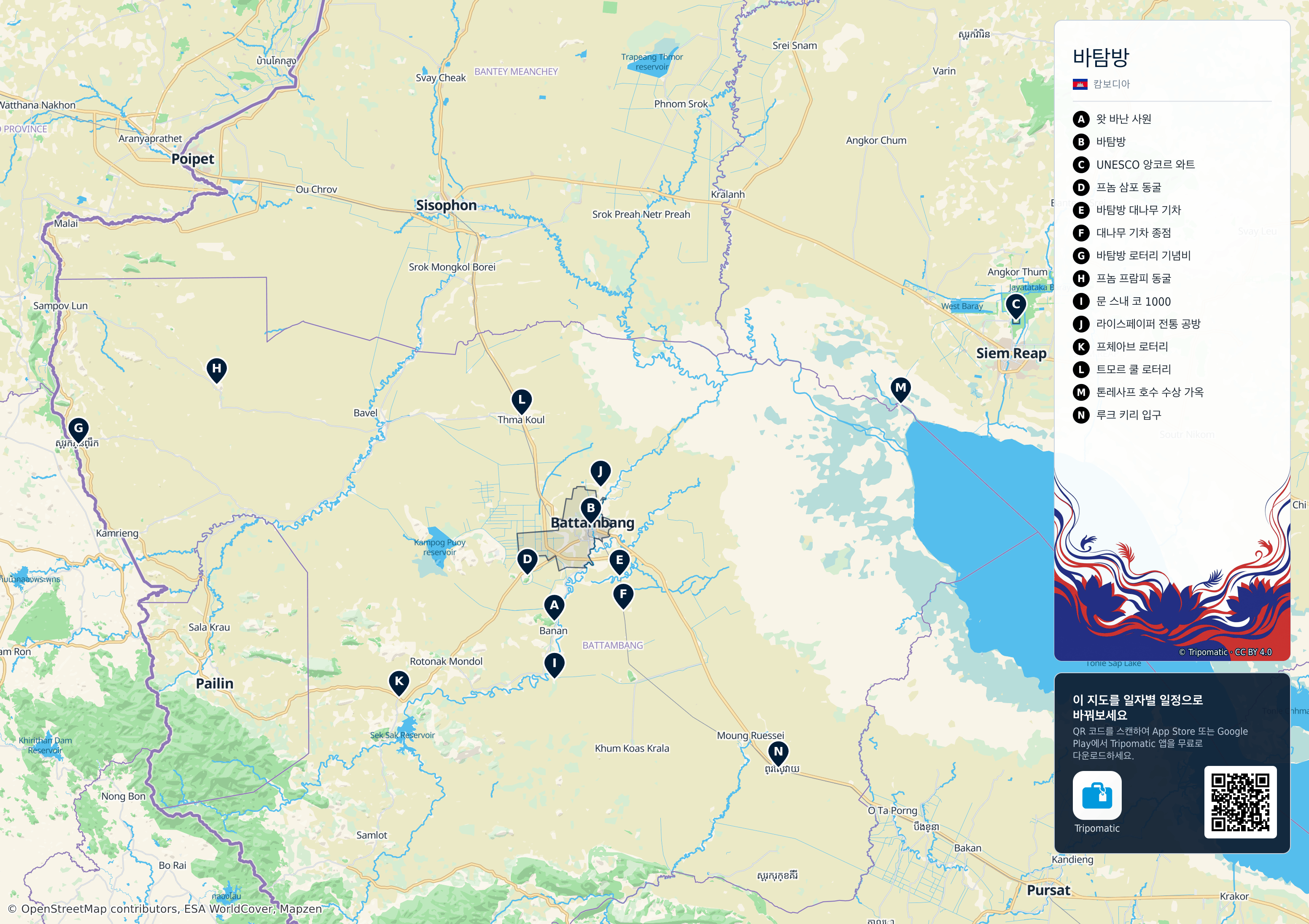Viewport: 1309px width, 924px height.
Task: Click the QR code image
Action: tap(1240, 802)
